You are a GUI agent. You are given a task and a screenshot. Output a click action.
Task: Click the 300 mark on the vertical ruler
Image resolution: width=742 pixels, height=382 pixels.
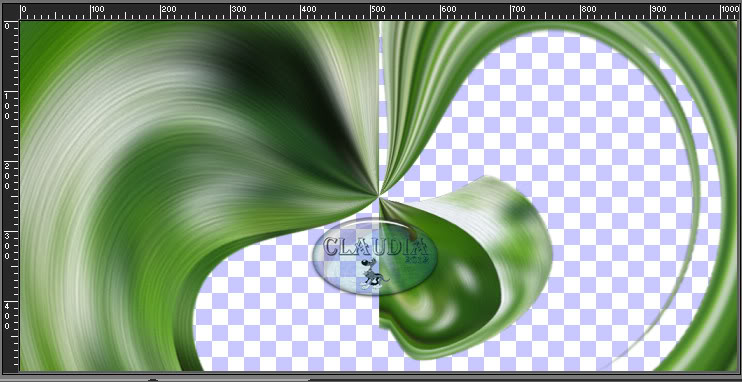[x=8, y=246]
